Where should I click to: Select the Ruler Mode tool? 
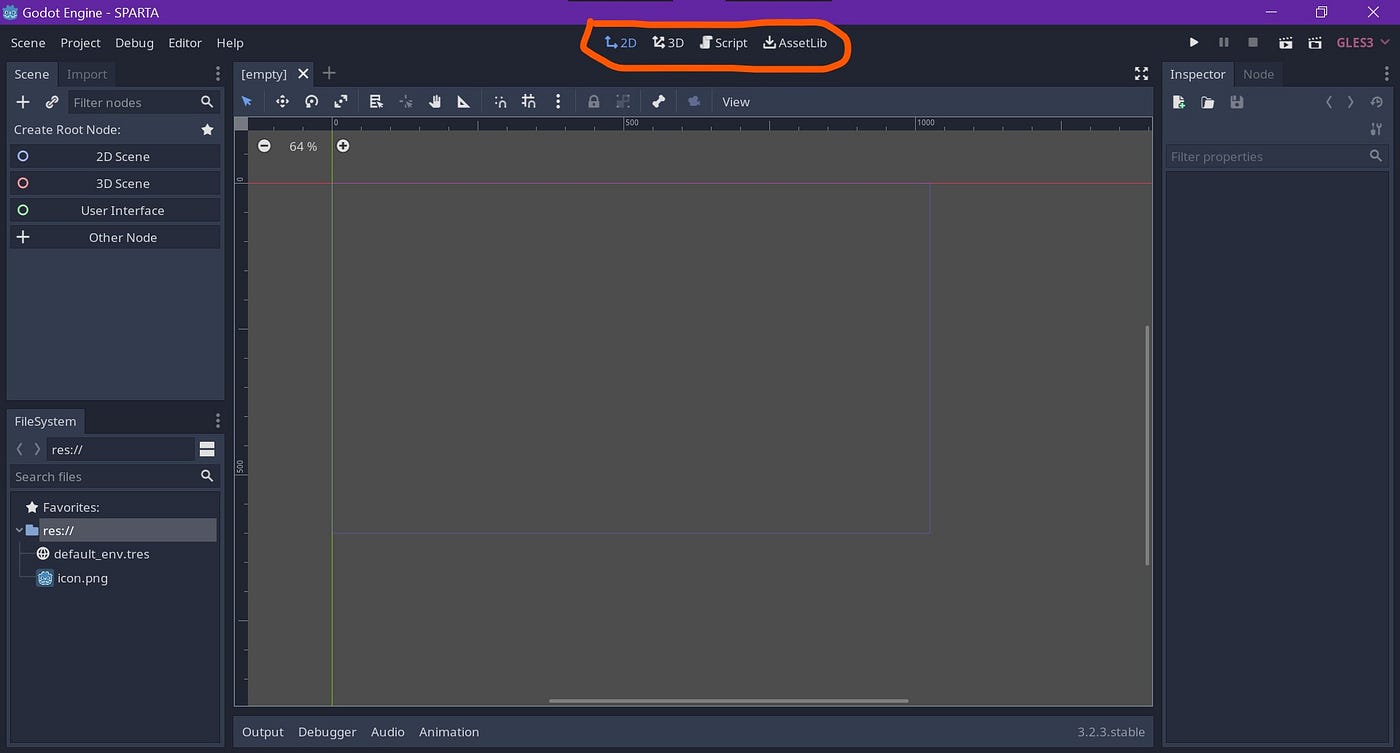[464, 101]
